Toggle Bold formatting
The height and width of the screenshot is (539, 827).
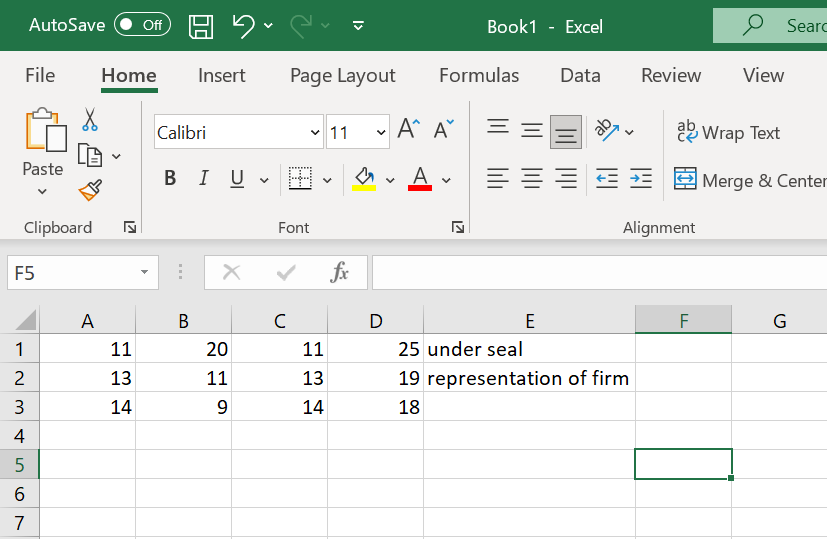coord(170,178)
